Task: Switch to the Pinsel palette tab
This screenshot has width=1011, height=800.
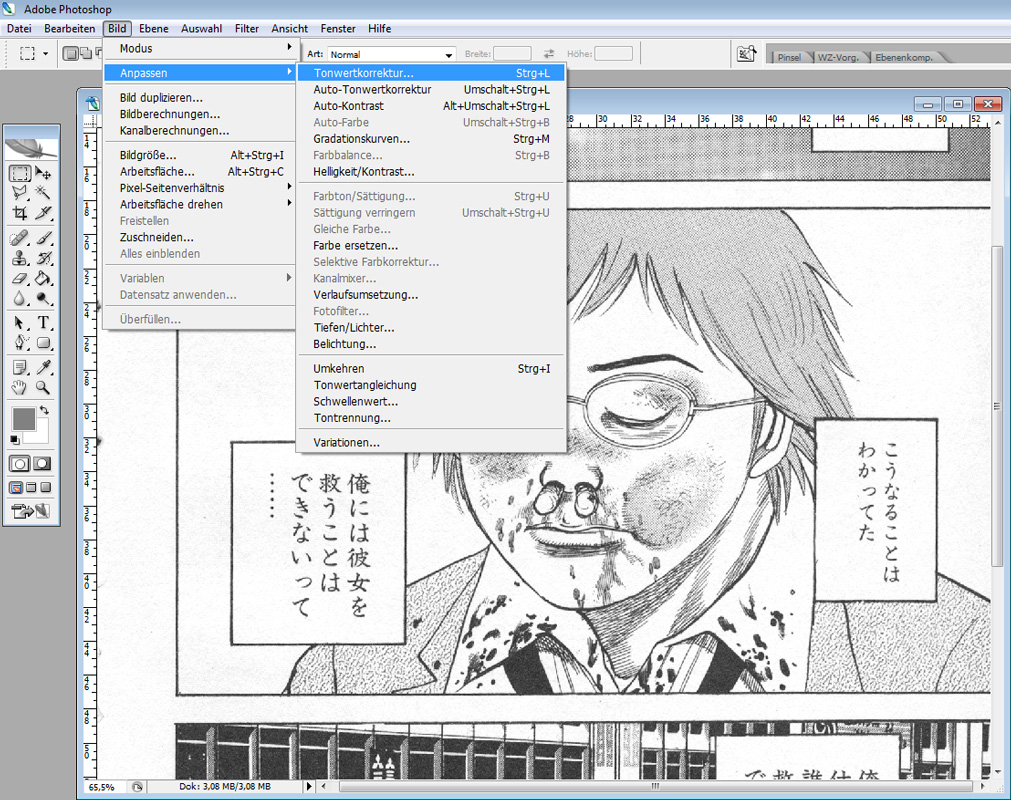Action: pos(789,57)
